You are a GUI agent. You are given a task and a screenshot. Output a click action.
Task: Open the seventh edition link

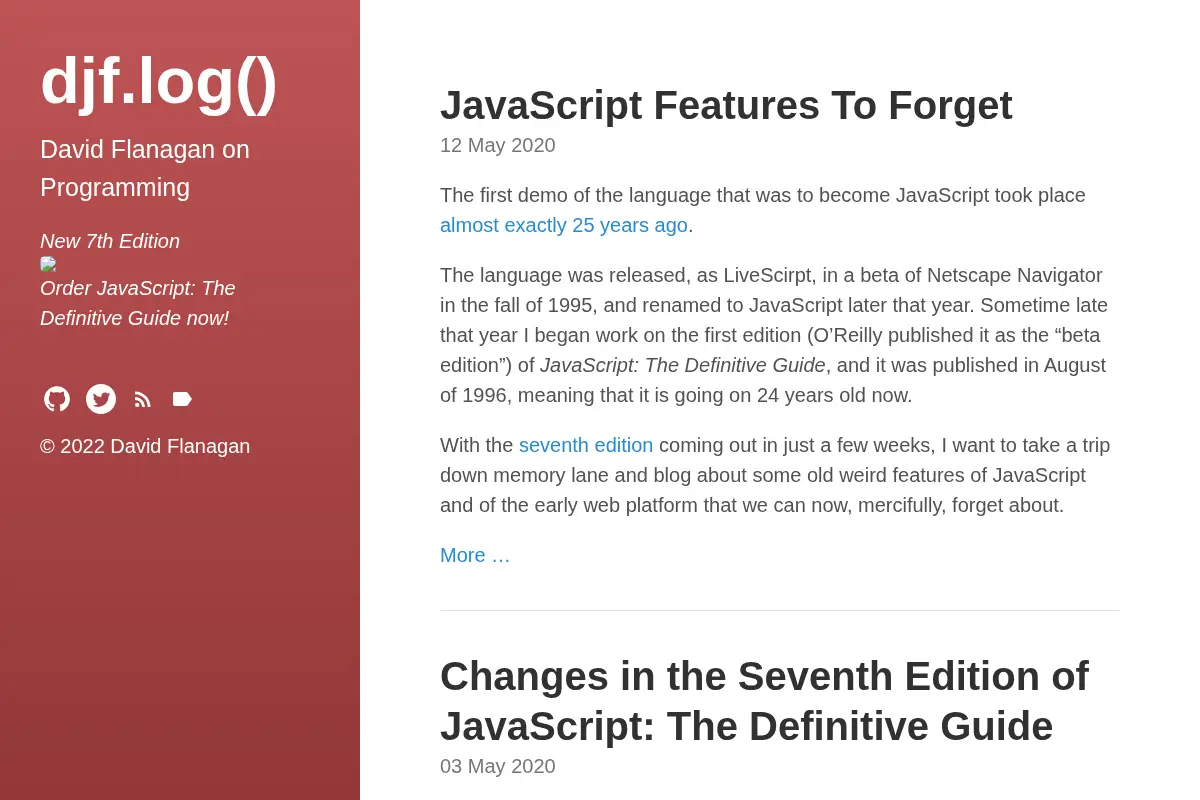(x=586, y=445)
